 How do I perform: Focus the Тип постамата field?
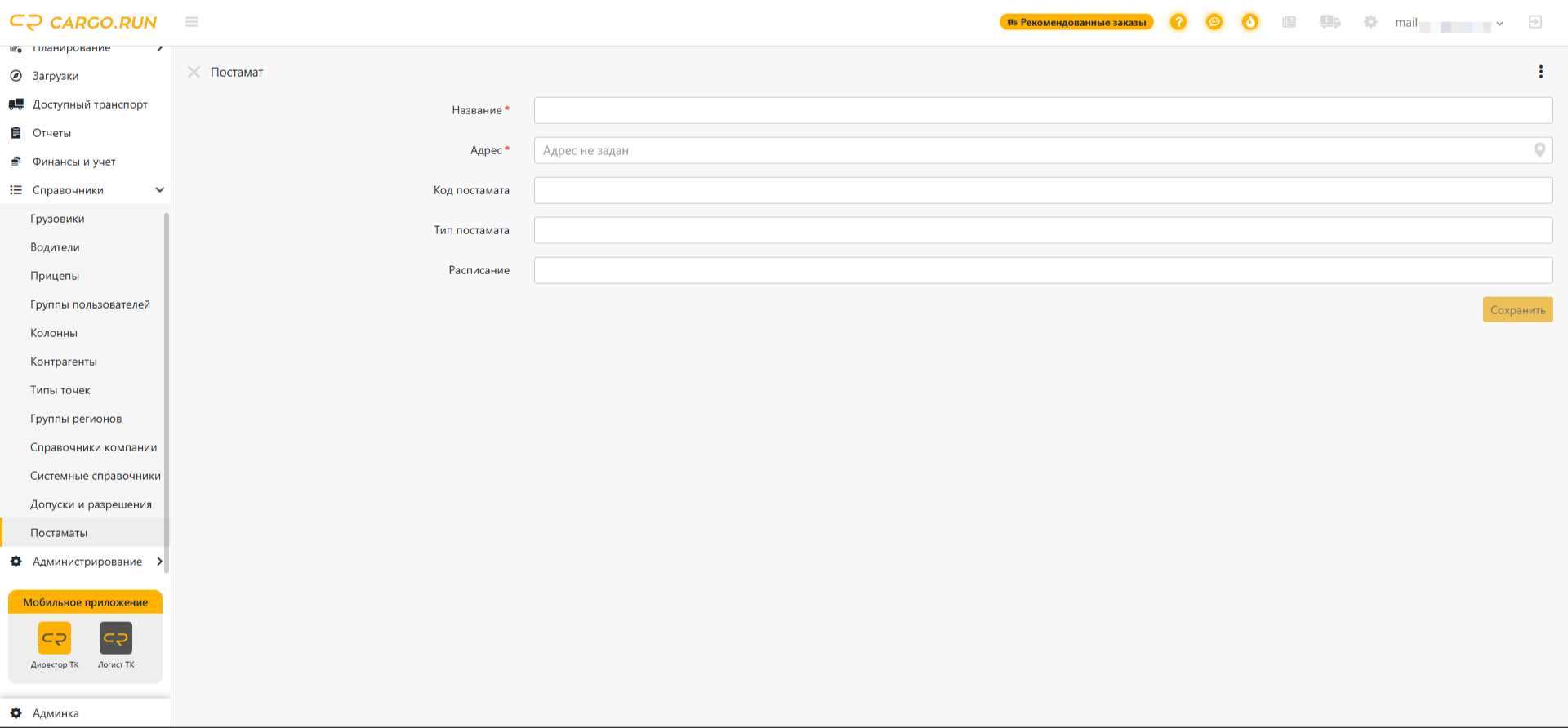(x=1043, y=230)
